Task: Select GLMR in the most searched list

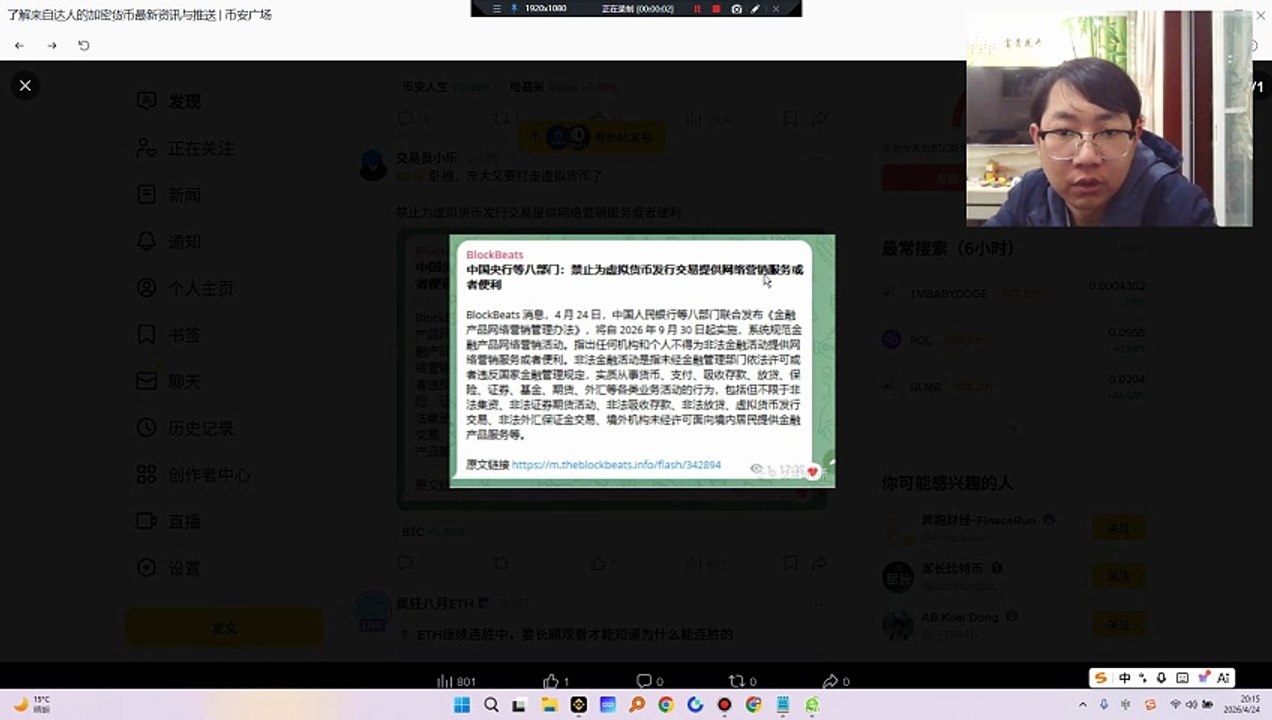Action: 1014,386
